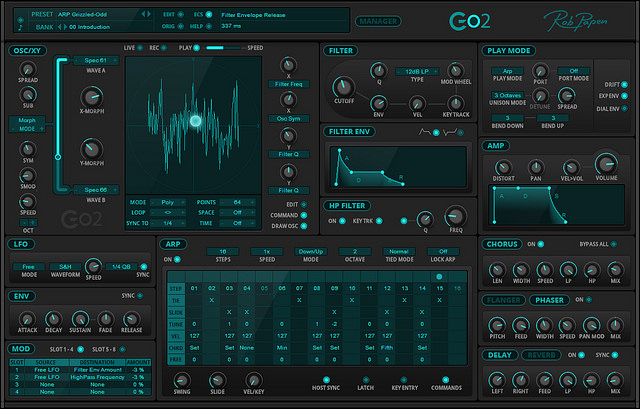Viewport: 640px width, 409px height.
Task: Click the arpeggiator Slide knob
Action: pos(217,380)
